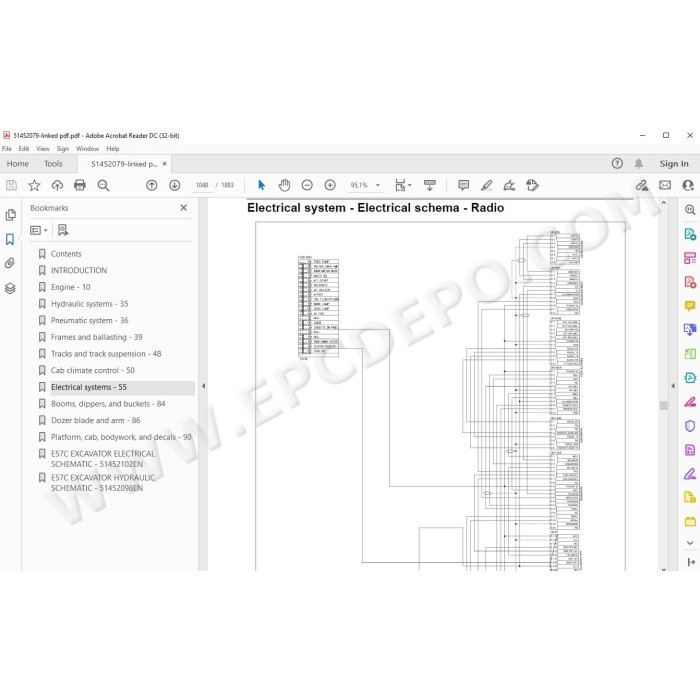This screenshot has width=700, height=700.
Task: Open Cab climate control - 50 bookmark
Action: [x=92, y=370]
